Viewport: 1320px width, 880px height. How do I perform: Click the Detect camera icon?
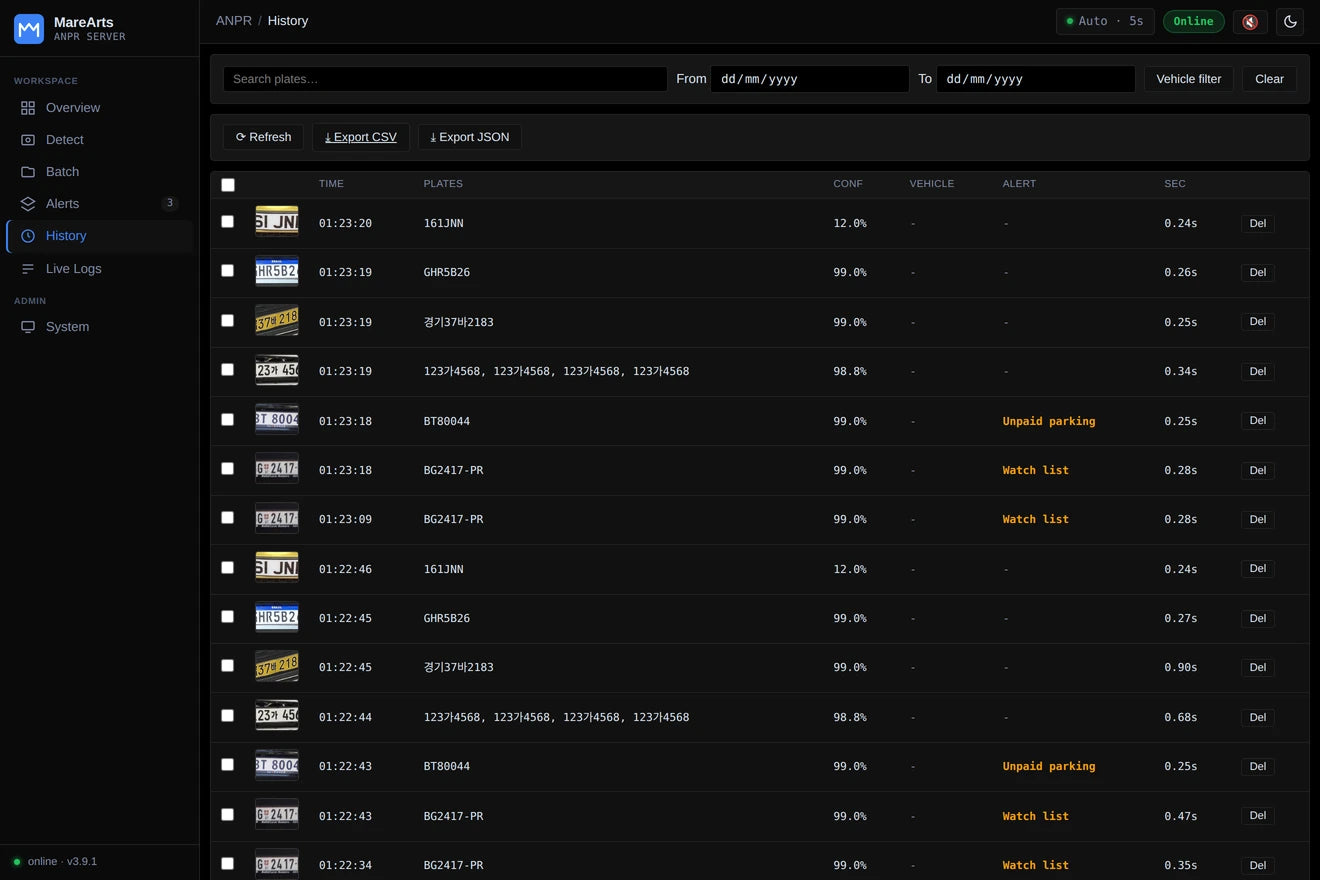click(x=28, y=140)
